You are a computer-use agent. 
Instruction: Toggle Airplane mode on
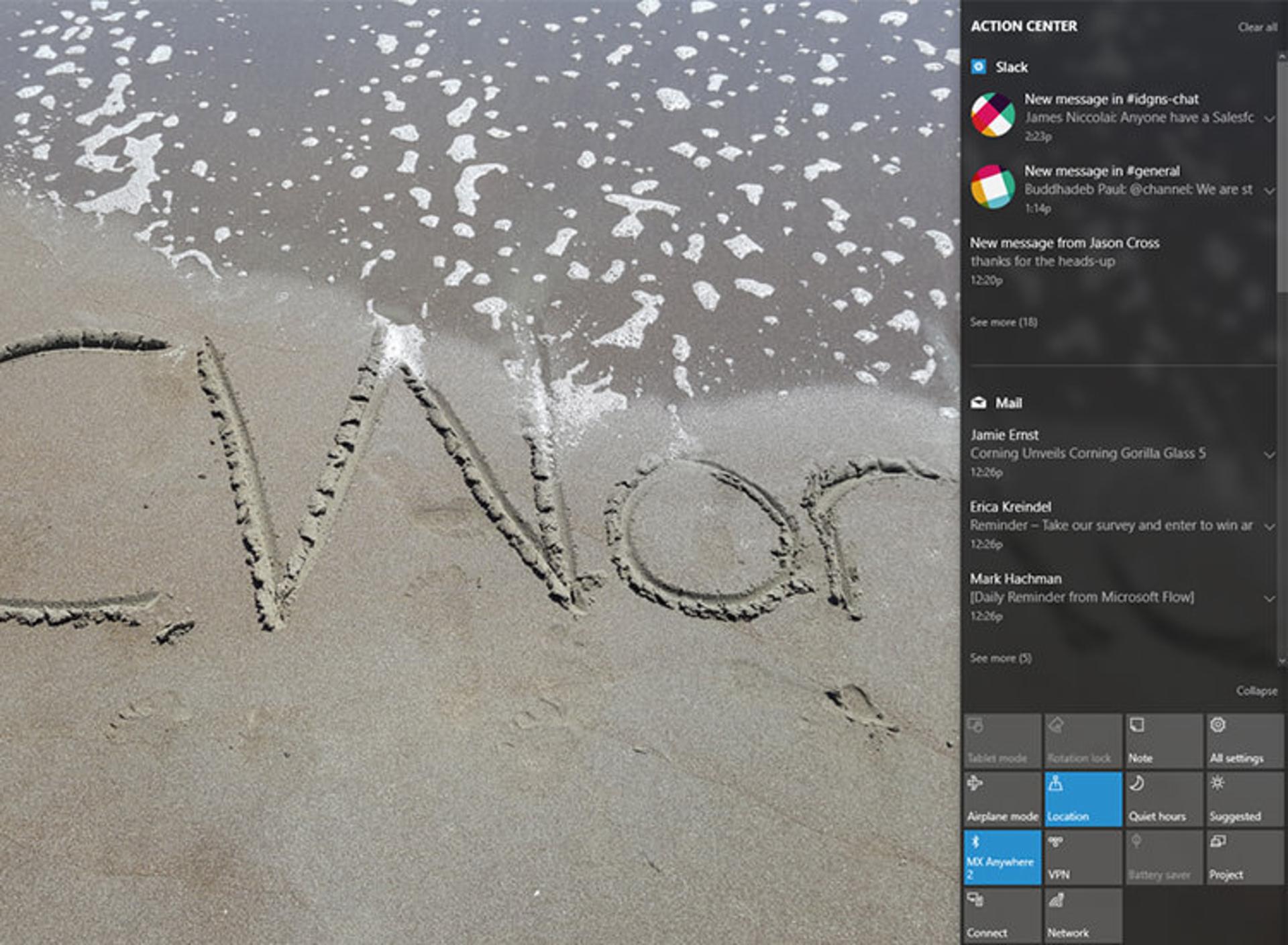[1002, 799]
